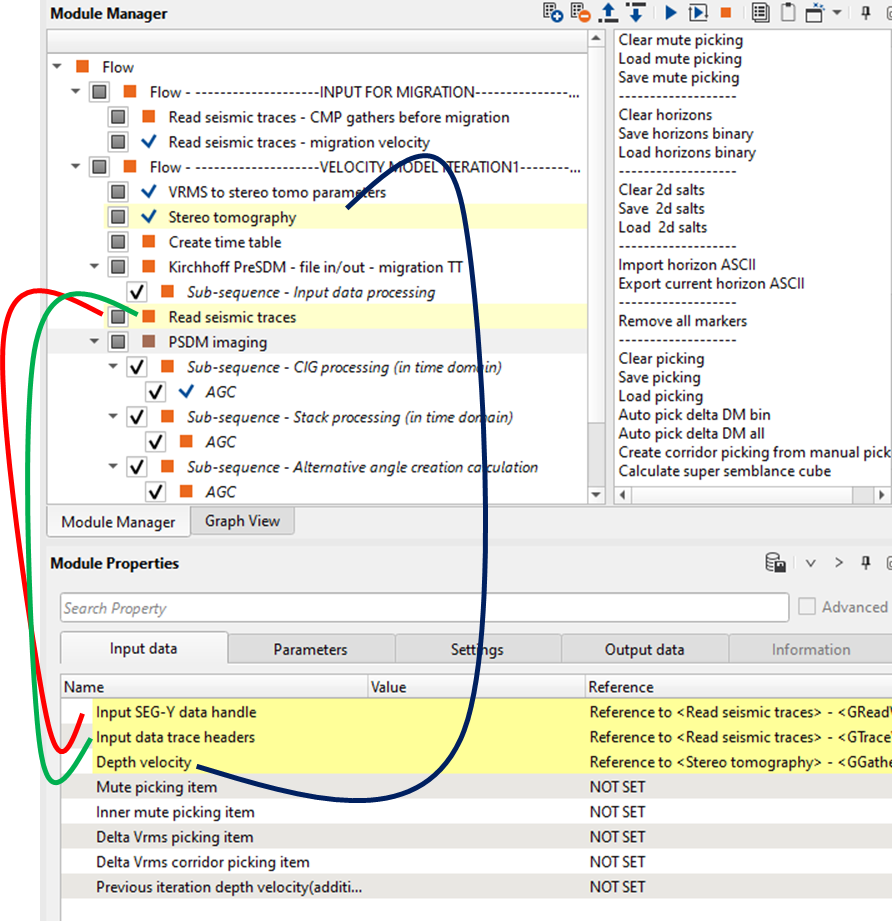Click the Search Property input field

pos(424,608)
